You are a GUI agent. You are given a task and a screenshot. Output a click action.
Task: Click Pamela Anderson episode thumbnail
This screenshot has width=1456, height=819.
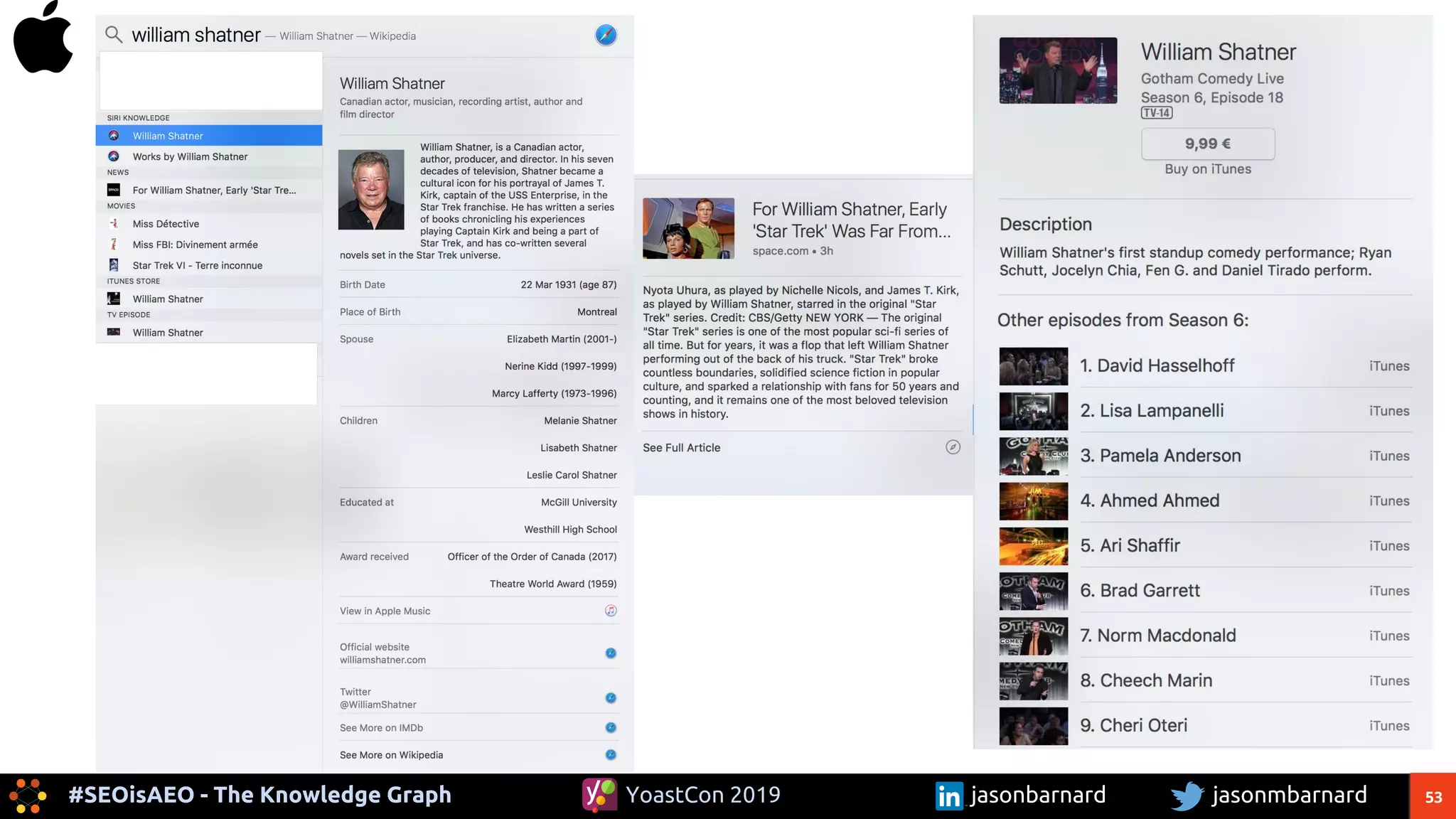pyautogui.click(x=1033, y=456)
